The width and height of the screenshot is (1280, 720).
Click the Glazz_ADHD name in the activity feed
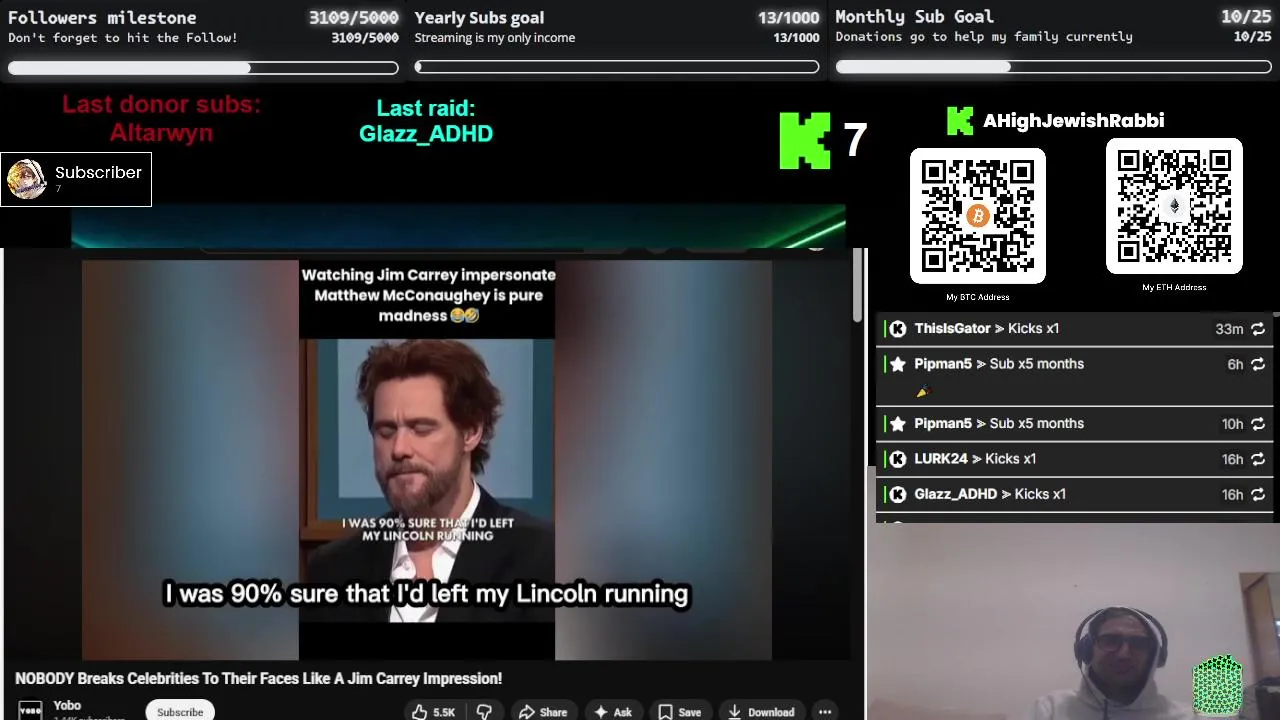(956, 494)
